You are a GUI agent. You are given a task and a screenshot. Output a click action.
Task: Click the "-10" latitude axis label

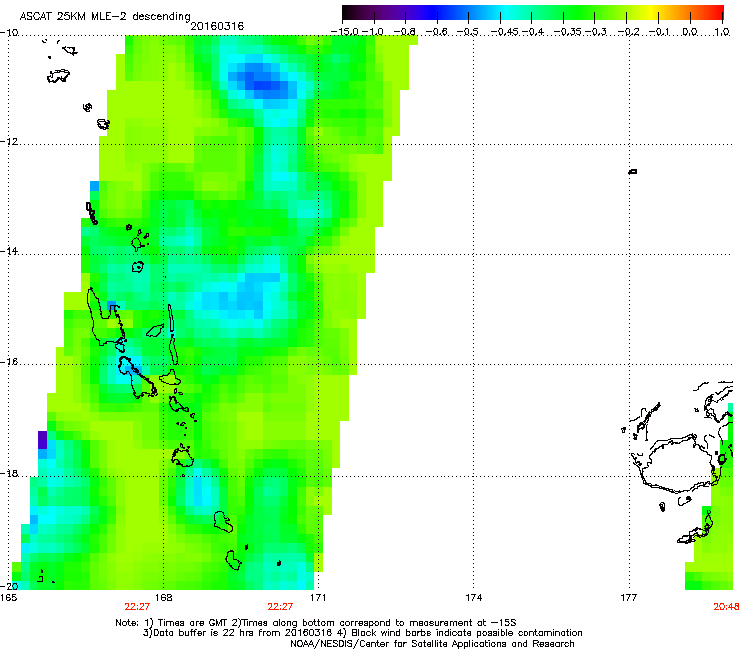click(x=9, y=33)
